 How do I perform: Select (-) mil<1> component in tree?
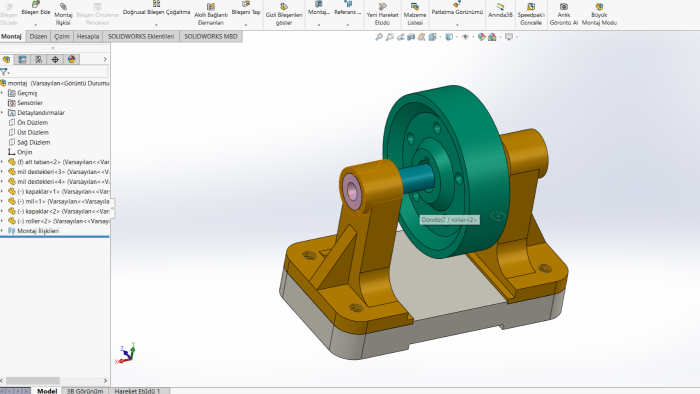click(x=58, y=202)
